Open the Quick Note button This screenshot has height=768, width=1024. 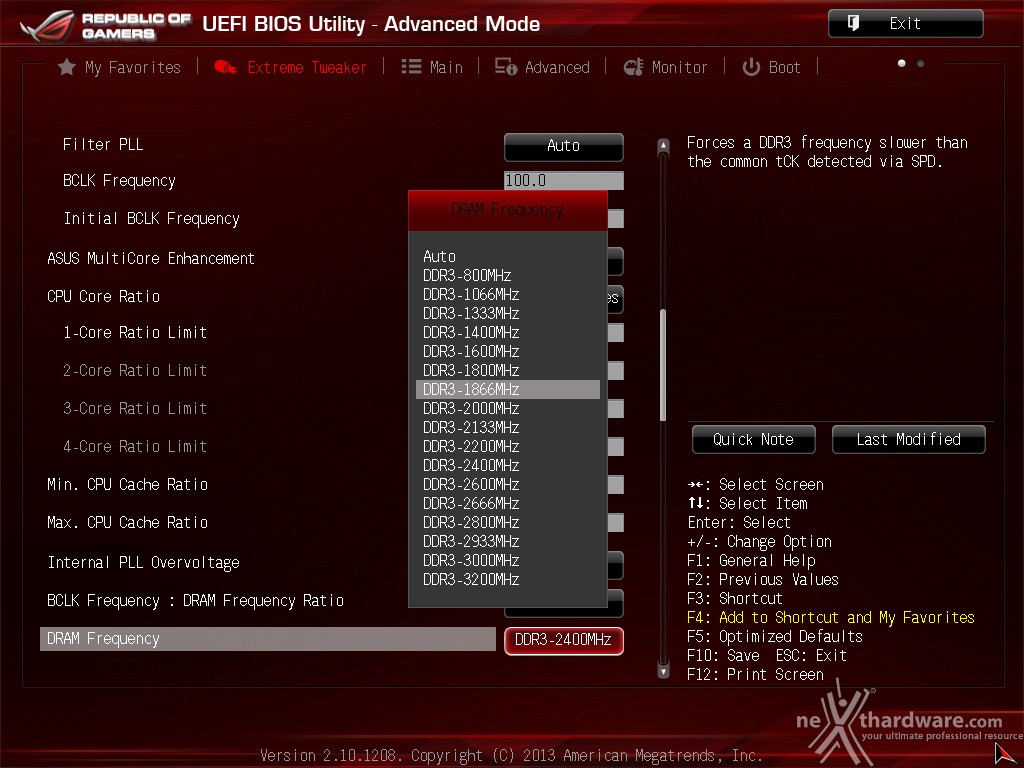pos(754,440)
